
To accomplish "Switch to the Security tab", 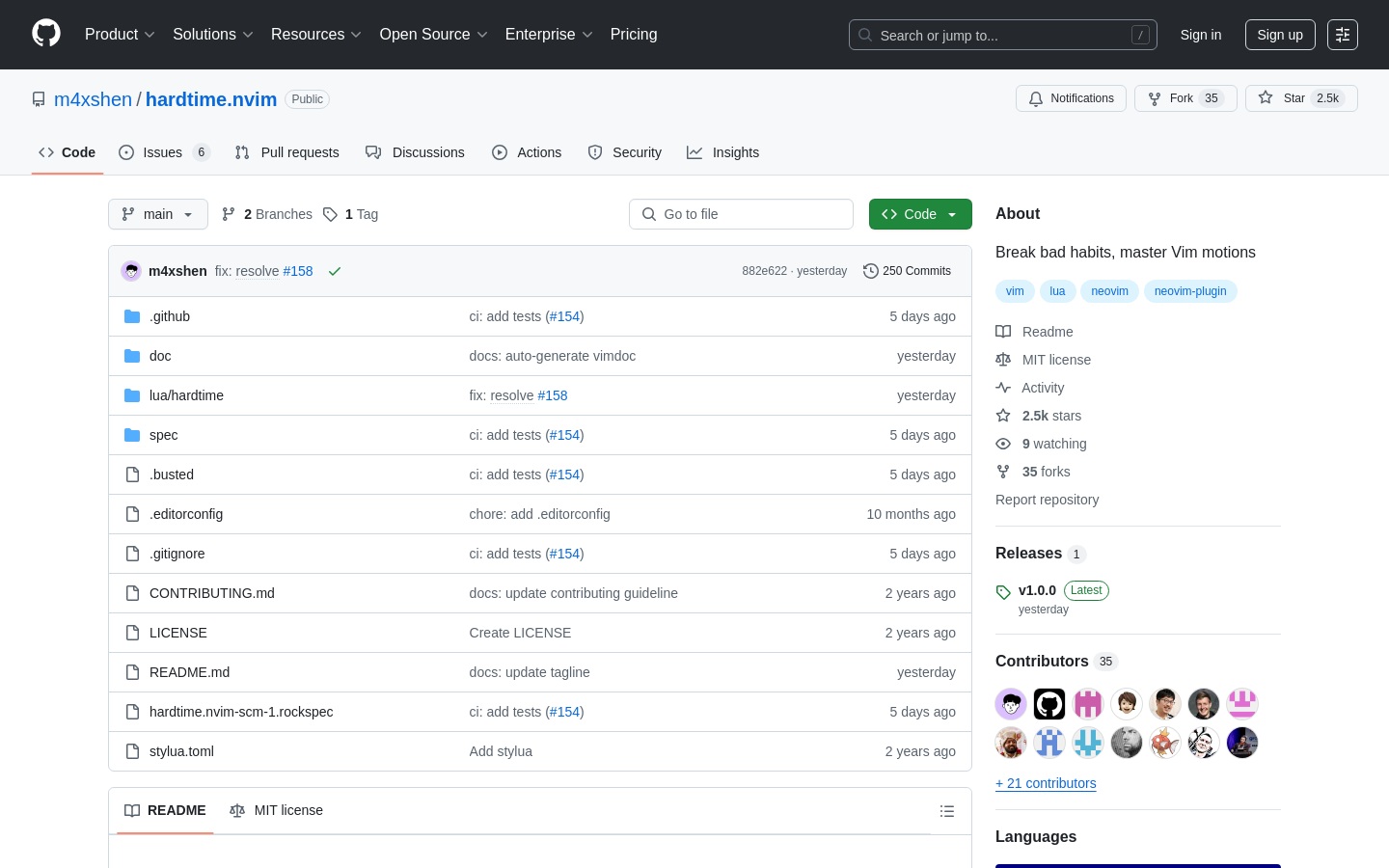I will (625, 152).
